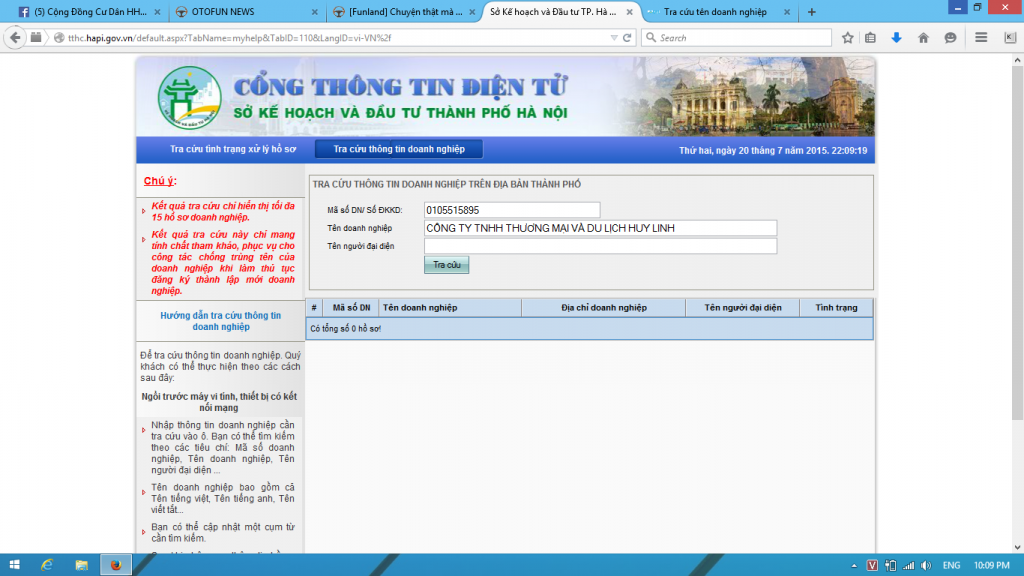Click the red V tray icon
The width and height of the screenshot is (1024, 576).
coord(872,566)
